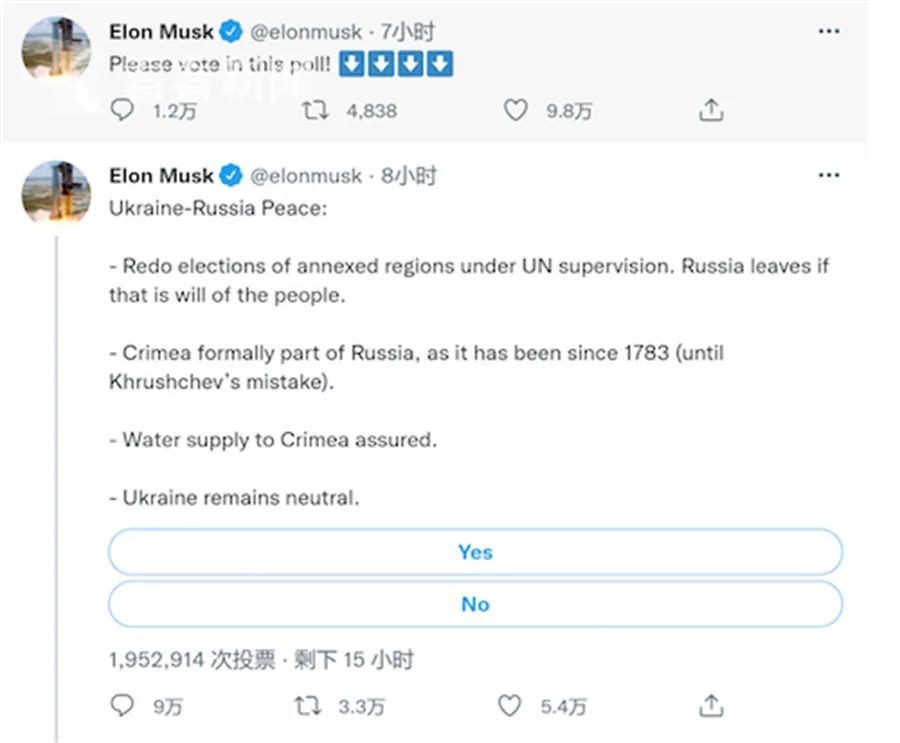Click the verified badge on the top tweet

tap(231, 31)
